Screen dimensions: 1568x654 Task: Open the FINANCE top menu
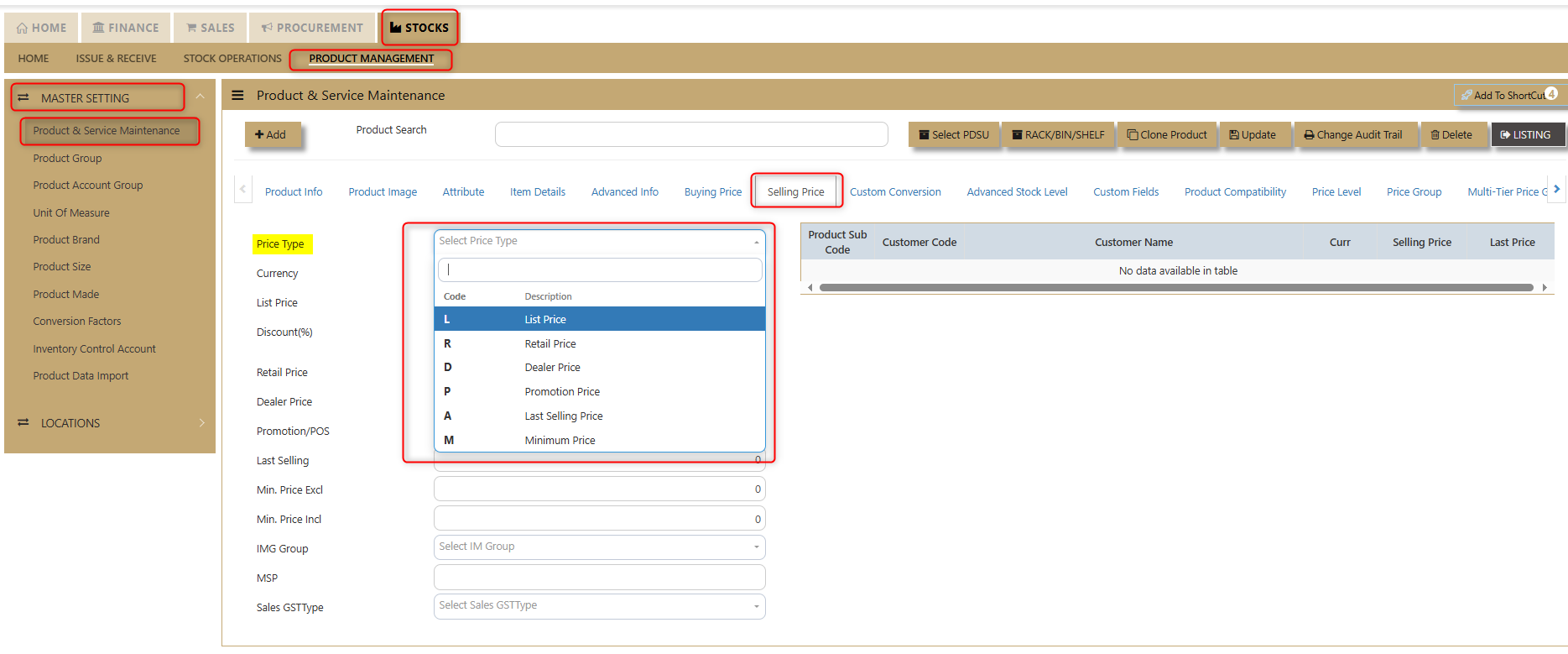126,28
